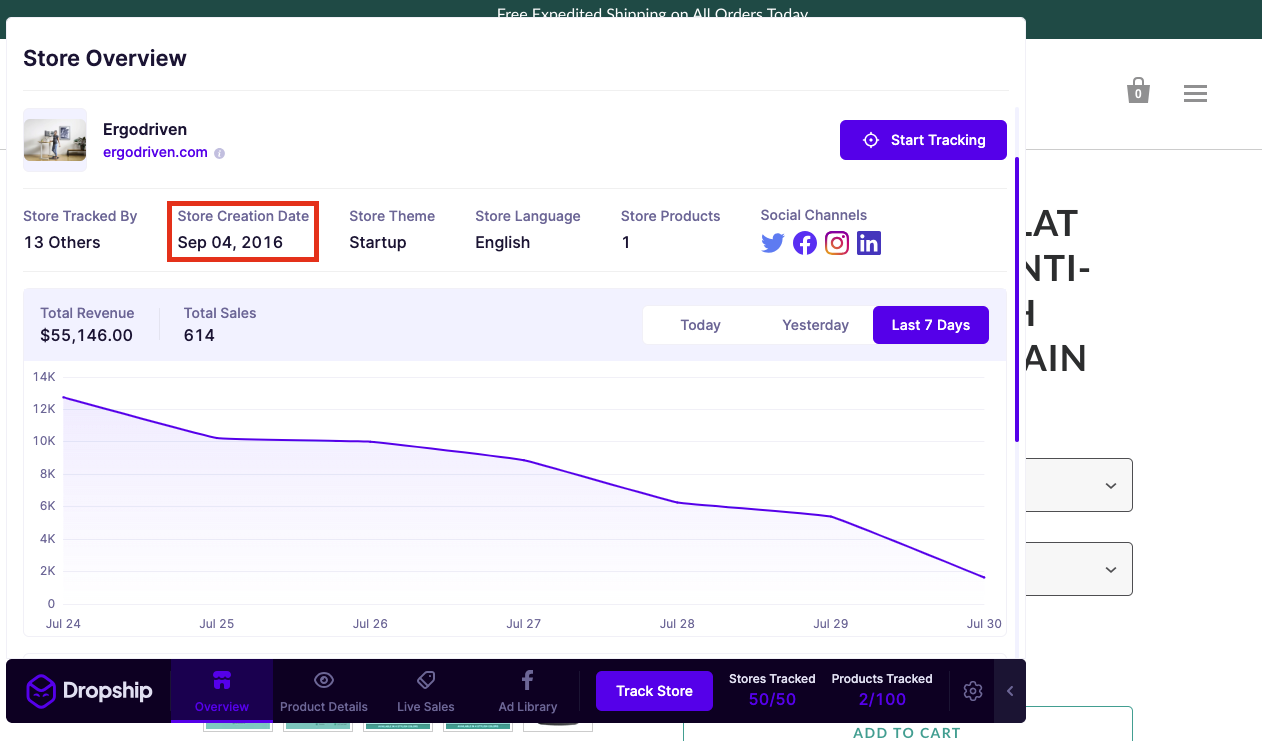Screen dimensions: 1262x741
Task: Open Ergodriven's Instagram social channel
Action: [x=837, y=243]
